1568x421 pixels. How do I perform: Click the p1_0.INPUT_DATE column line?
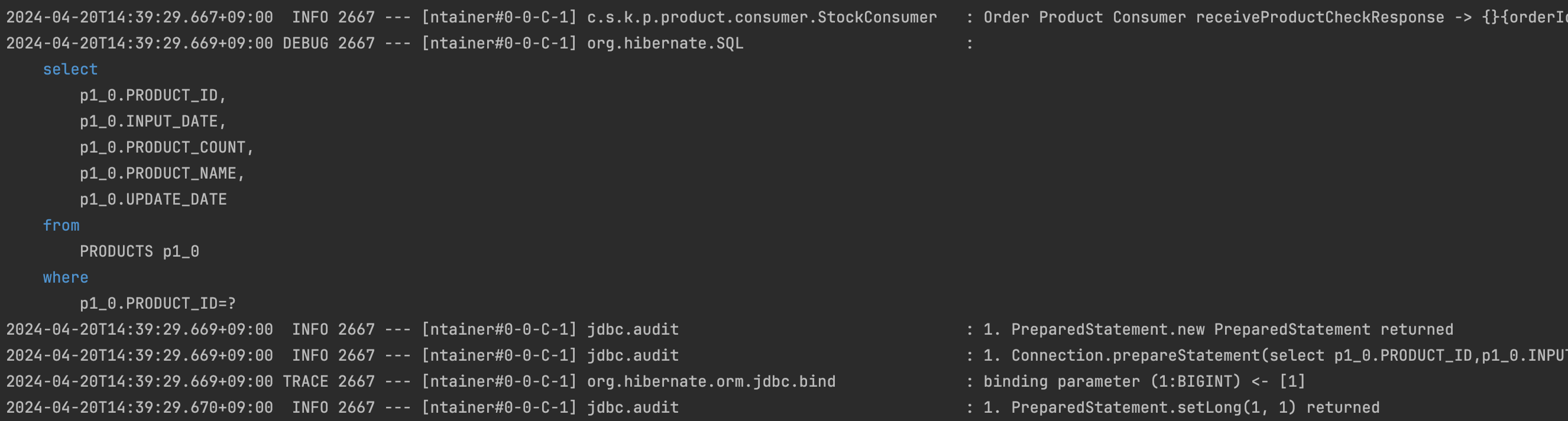(x=153, y=122)
